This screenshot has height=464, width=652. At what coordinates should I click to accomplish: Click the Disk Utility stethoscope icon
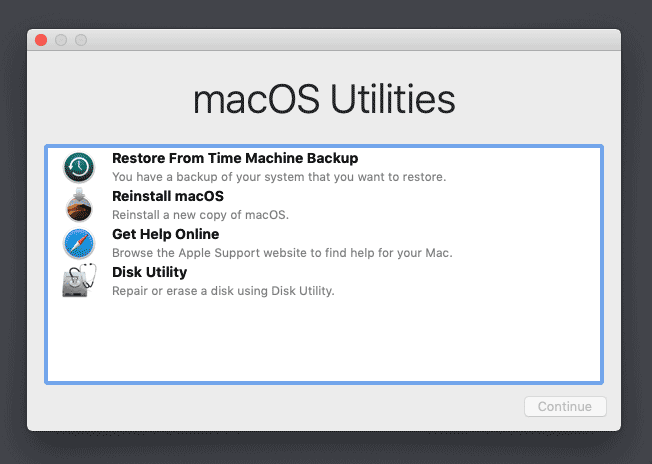click(79, 281)
